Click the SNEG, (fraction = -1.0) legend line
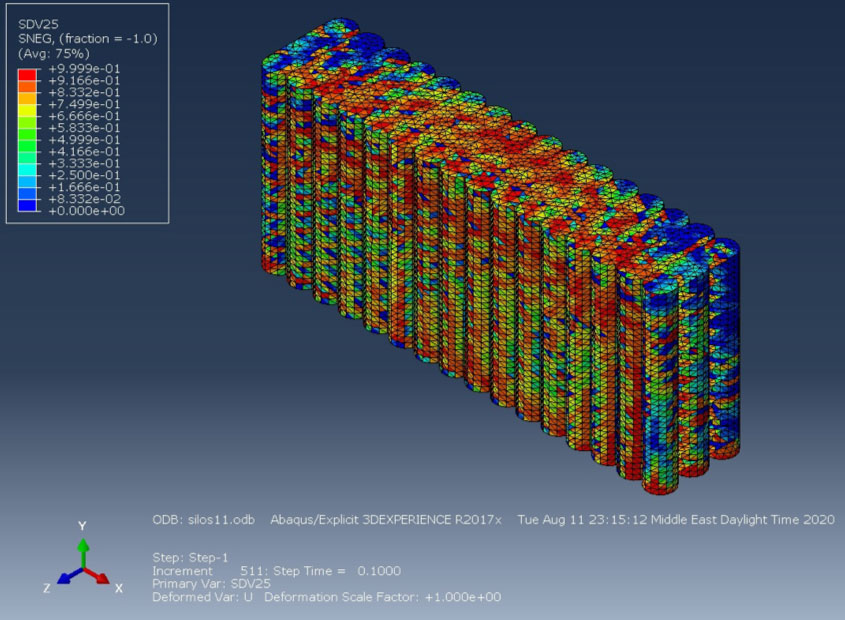Viewport: 845px width, 620px height. point(88,39)
